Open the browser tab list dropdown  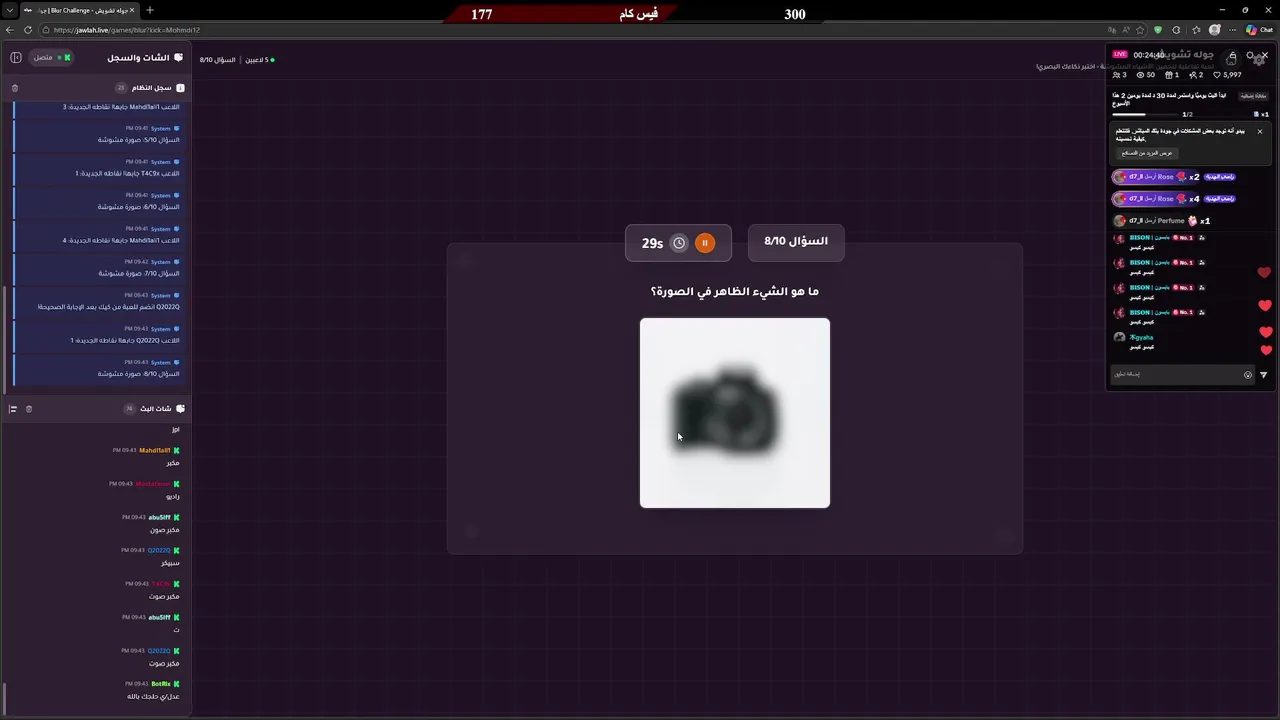coord(8,10)
